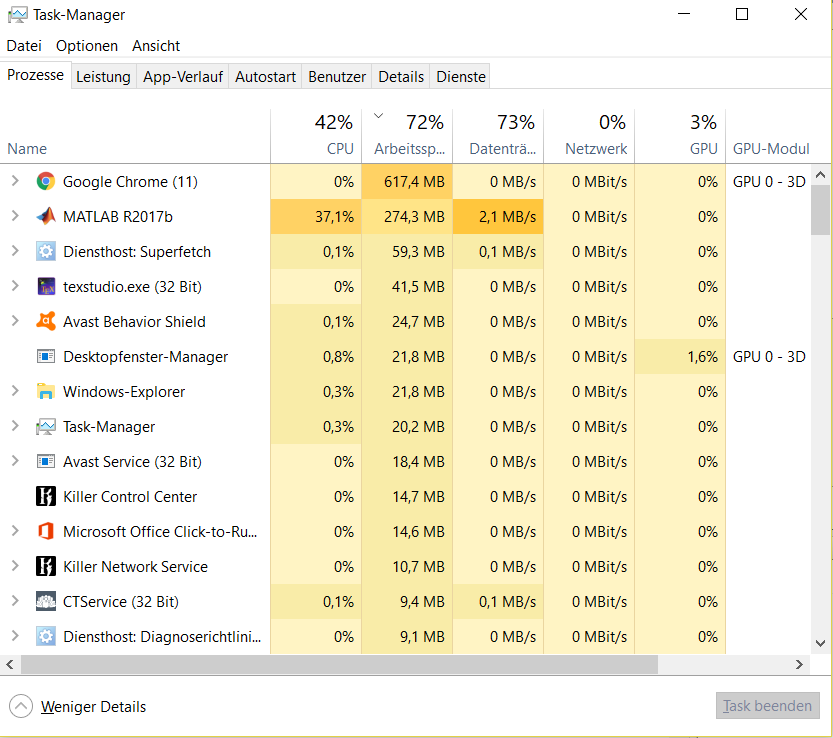Click the horizontal scrollbar at bottom

pyautogui.click(x=340, y=664)
